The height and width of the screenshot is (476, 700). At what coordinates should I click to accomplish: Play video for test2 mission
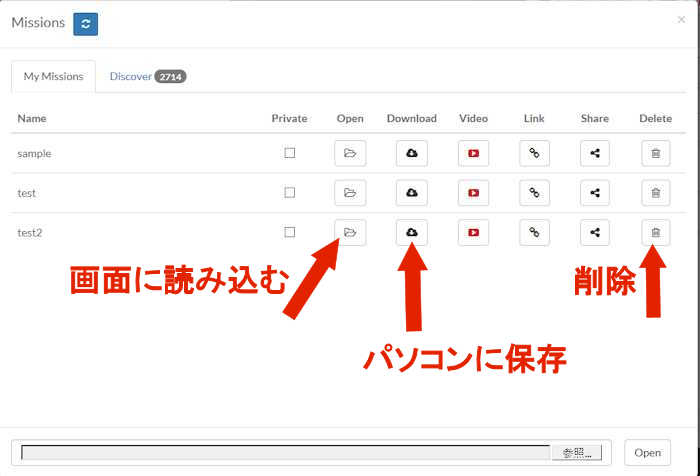[473, 232]
